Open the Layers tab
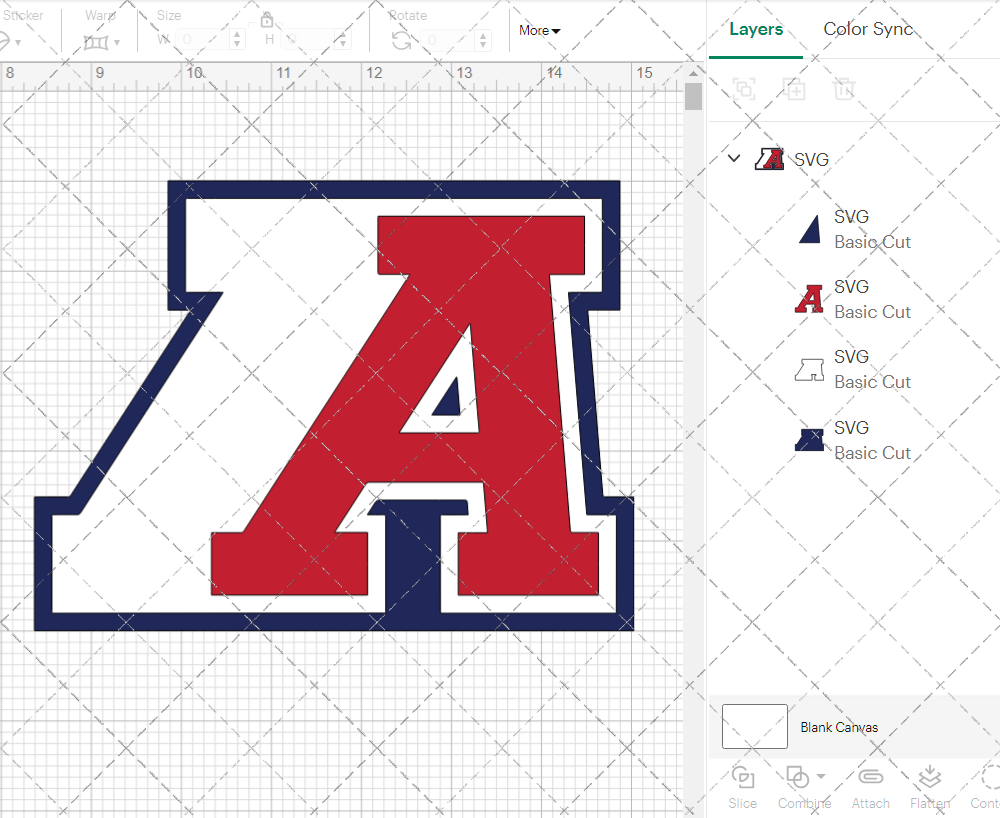 [x=756, y=29]
